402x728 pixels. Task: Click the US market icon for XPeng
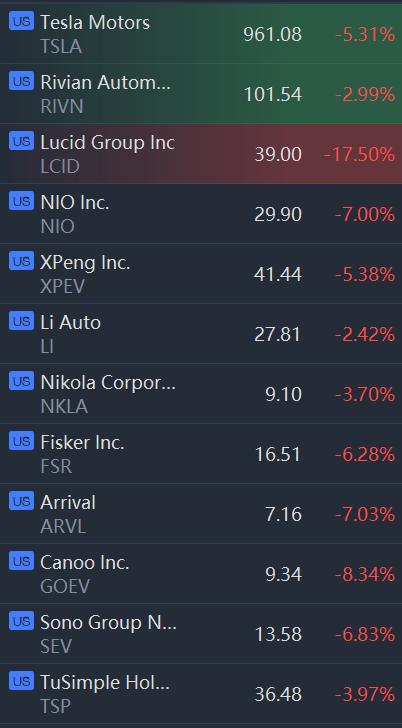pyautogui.click(x=21, y=260)
